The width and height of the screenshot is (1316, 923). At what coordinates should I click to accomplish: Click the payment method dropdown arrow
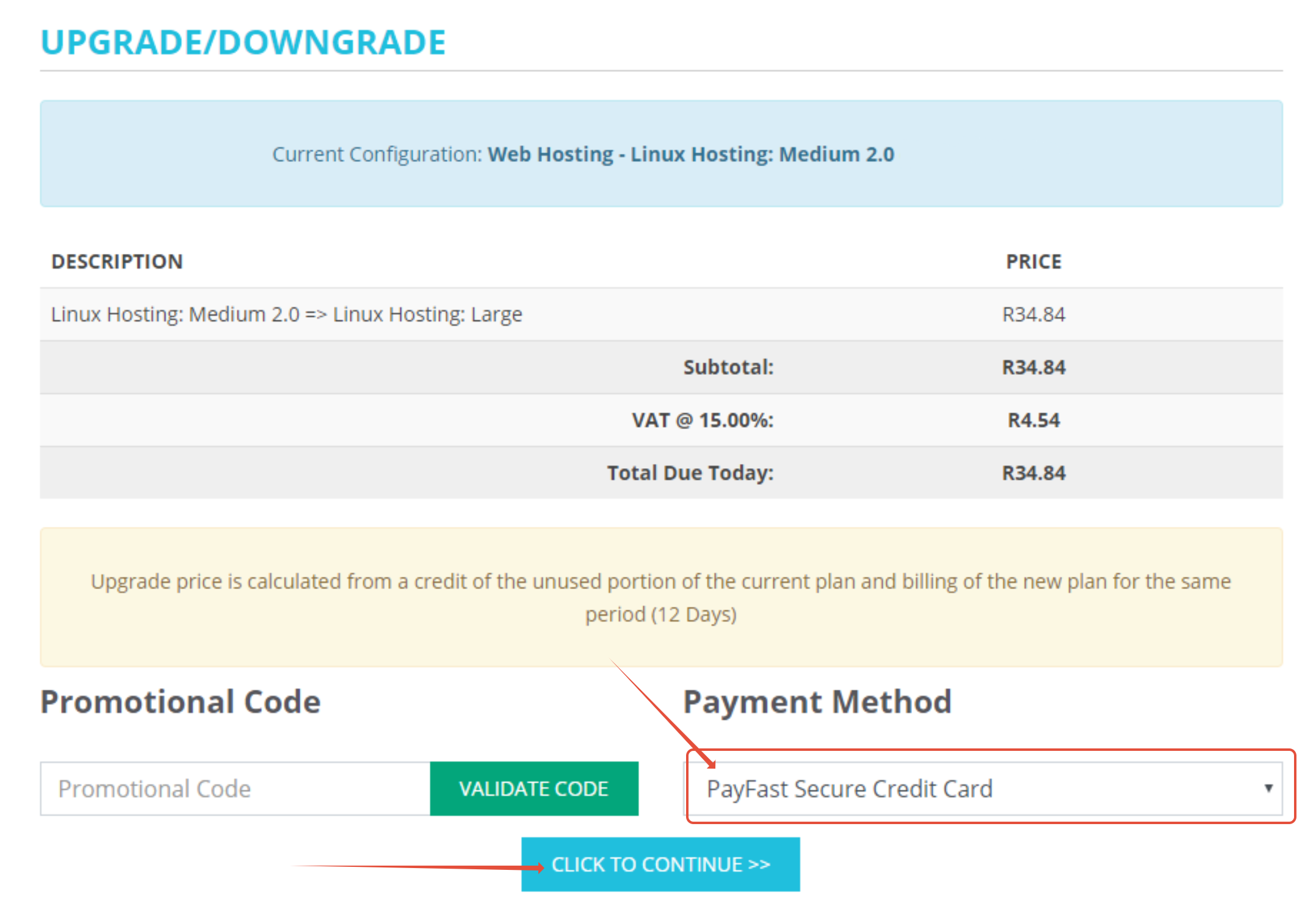tap(1268, 788)
